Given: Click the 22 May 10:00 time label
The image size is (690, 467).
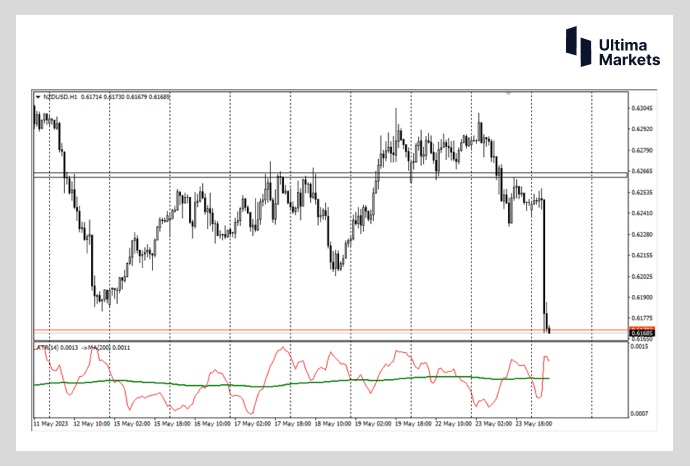Looking at the screenshot, I should tap(453, 423).
